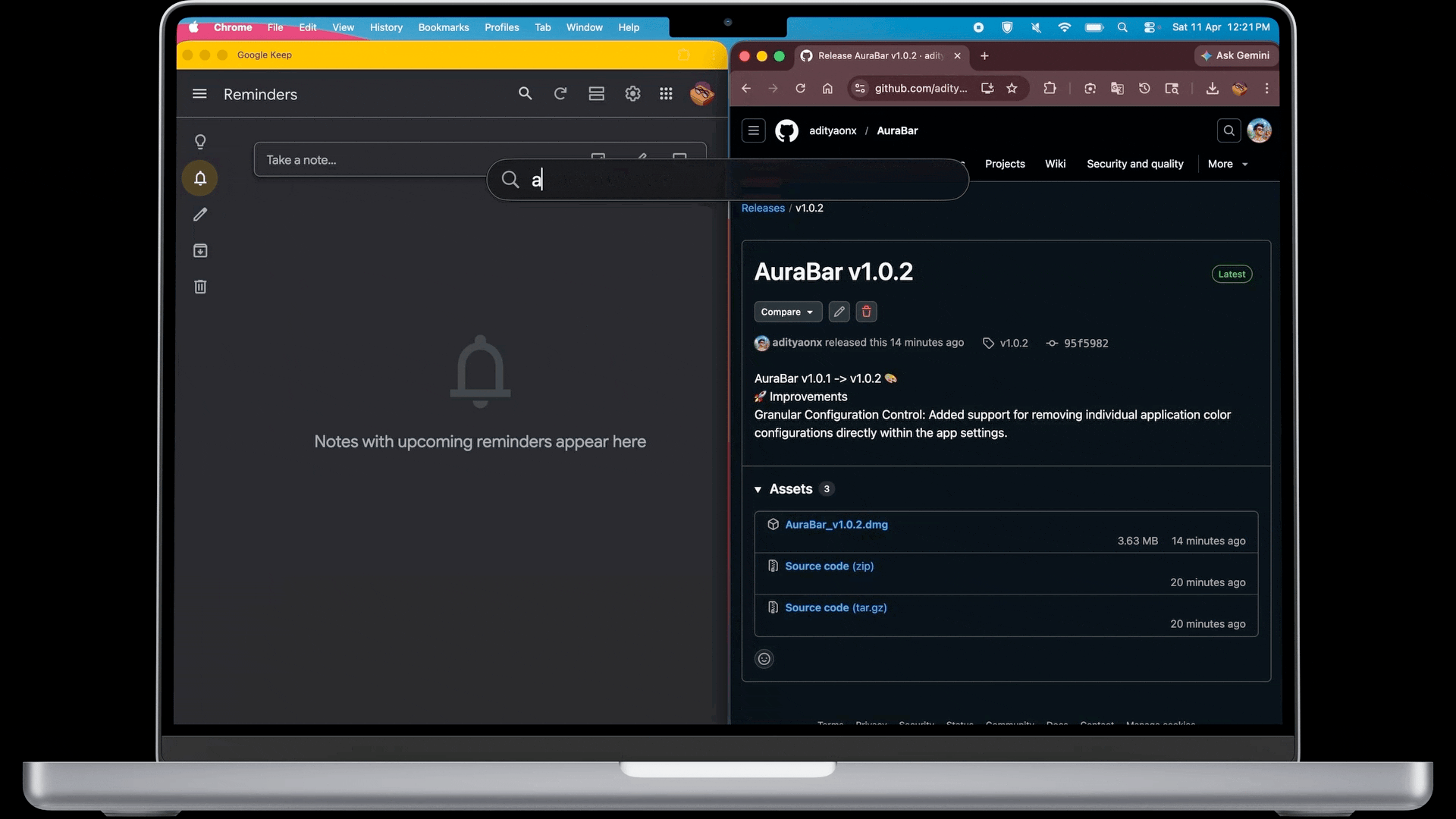
Task: Open Google Keep main menu hamburger
Action: coord(199,94)
